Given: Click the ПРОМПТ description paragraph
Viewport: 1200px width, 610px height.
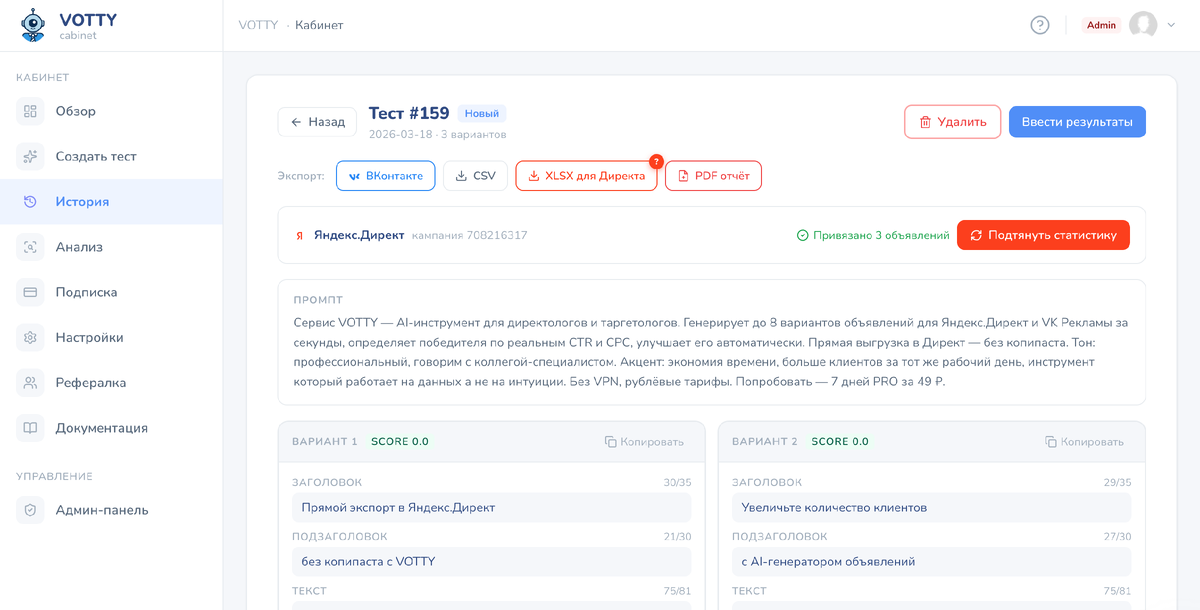Looking at the screenshot, I should tap(712, 352).
